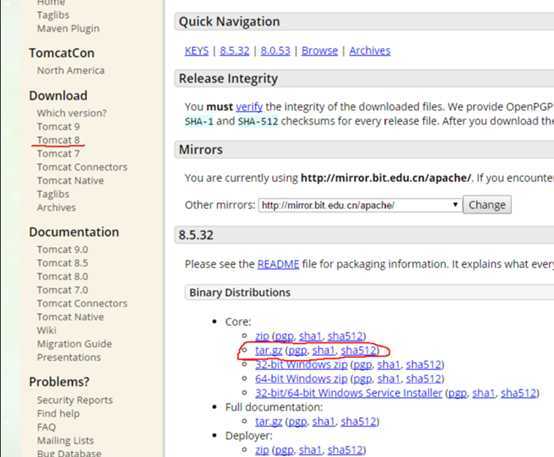Download the 32-bit/64-bit Windows Service Installer
The height and width of the screenshot is (457, 554).
click(x=349, y=393)
